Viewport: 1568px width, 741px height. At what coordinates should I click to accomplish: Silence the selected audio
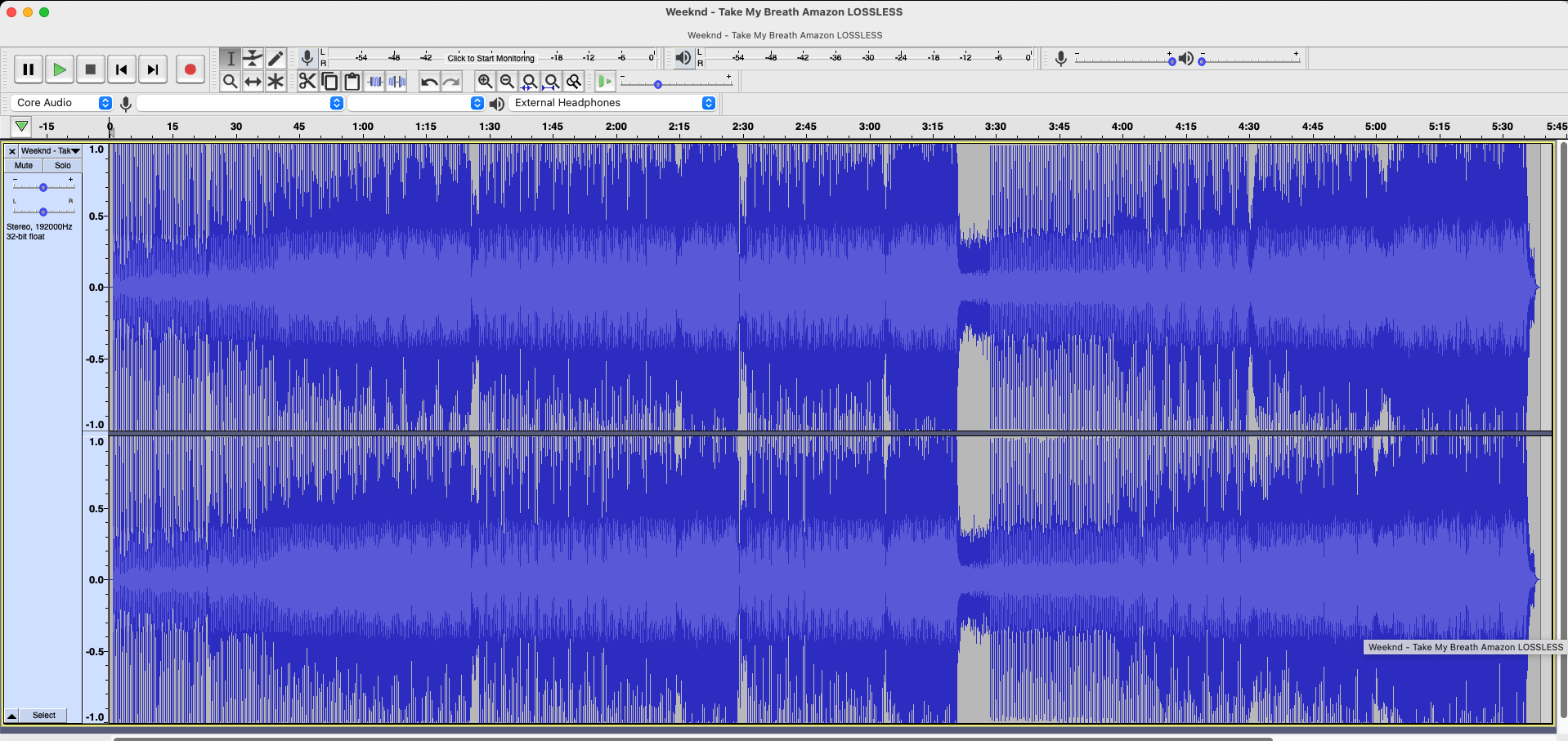tap(397, 81)
